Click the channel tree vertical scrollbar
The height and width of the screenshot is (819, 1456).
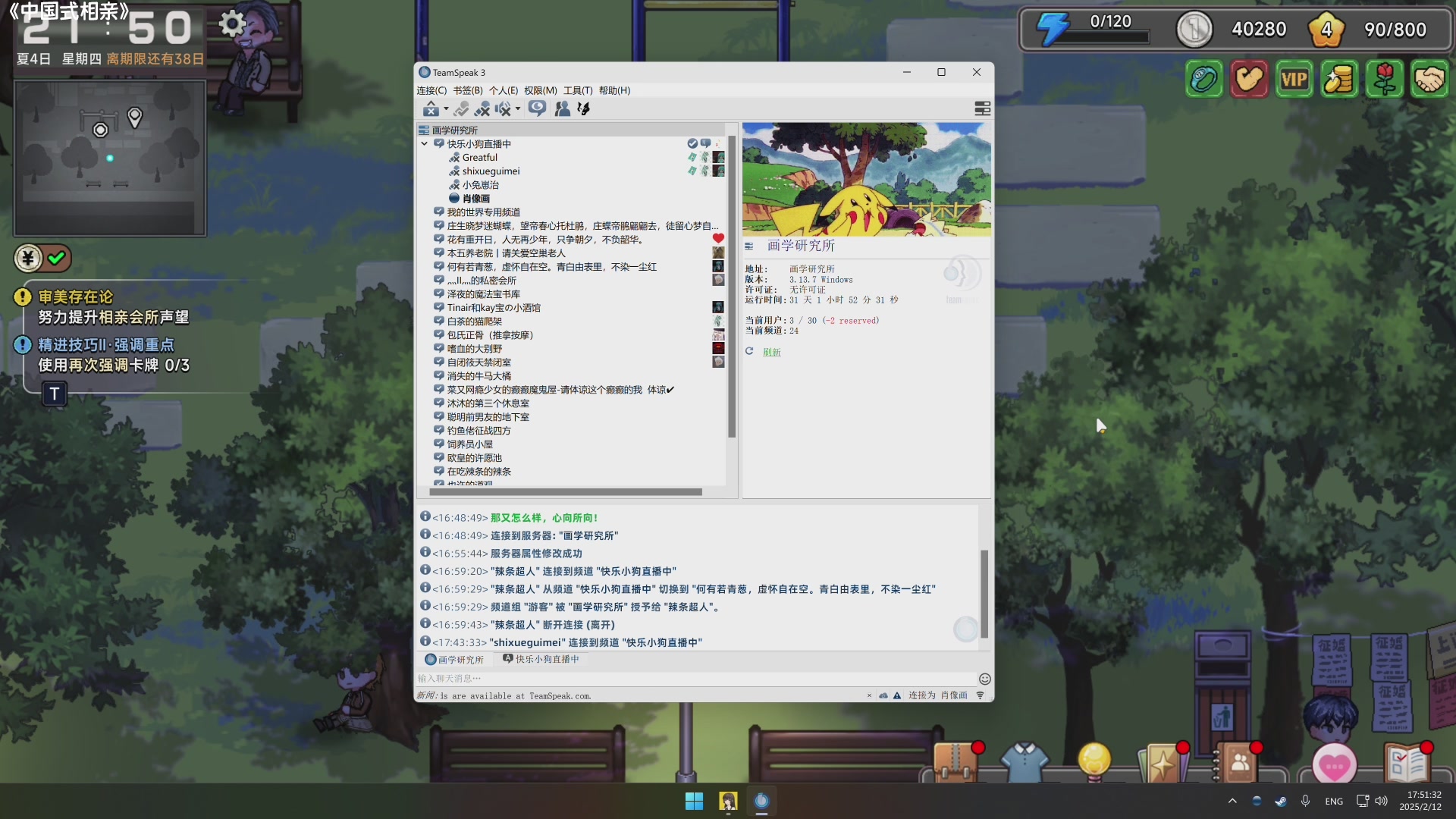coord(732,287)
